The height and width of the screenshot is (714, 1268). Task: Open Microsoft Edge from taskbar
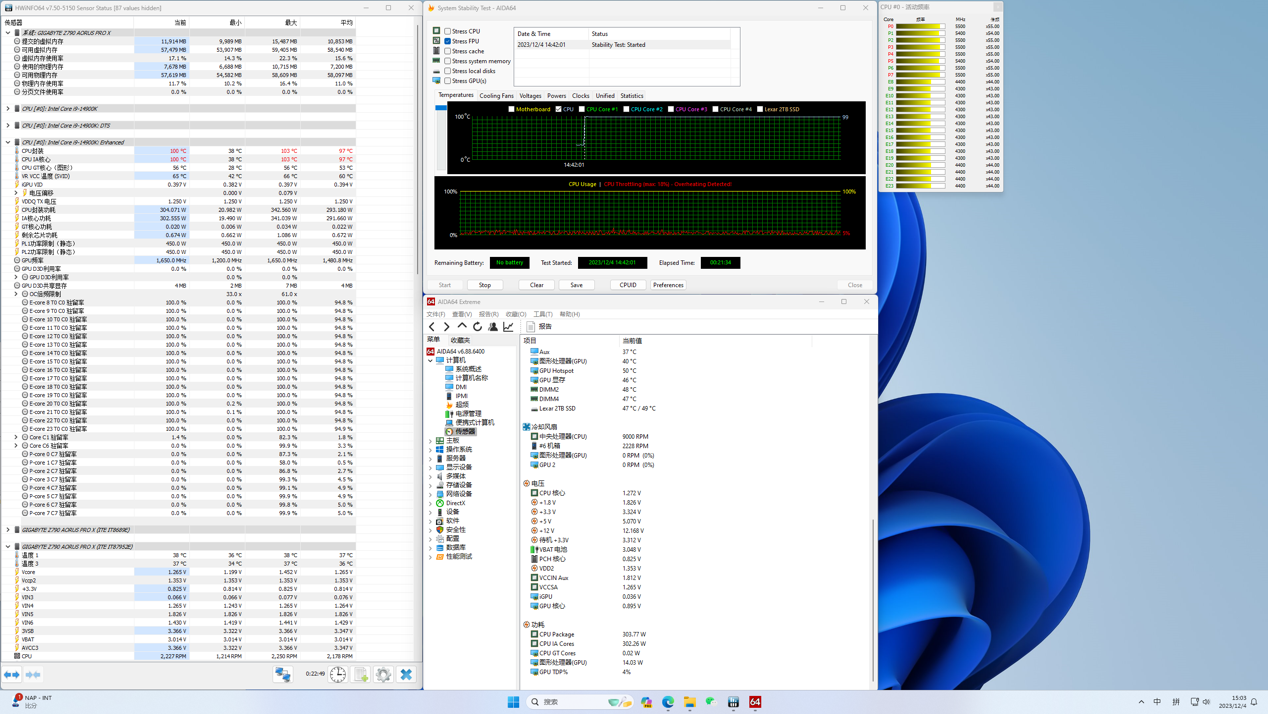(x=668, y=702)
